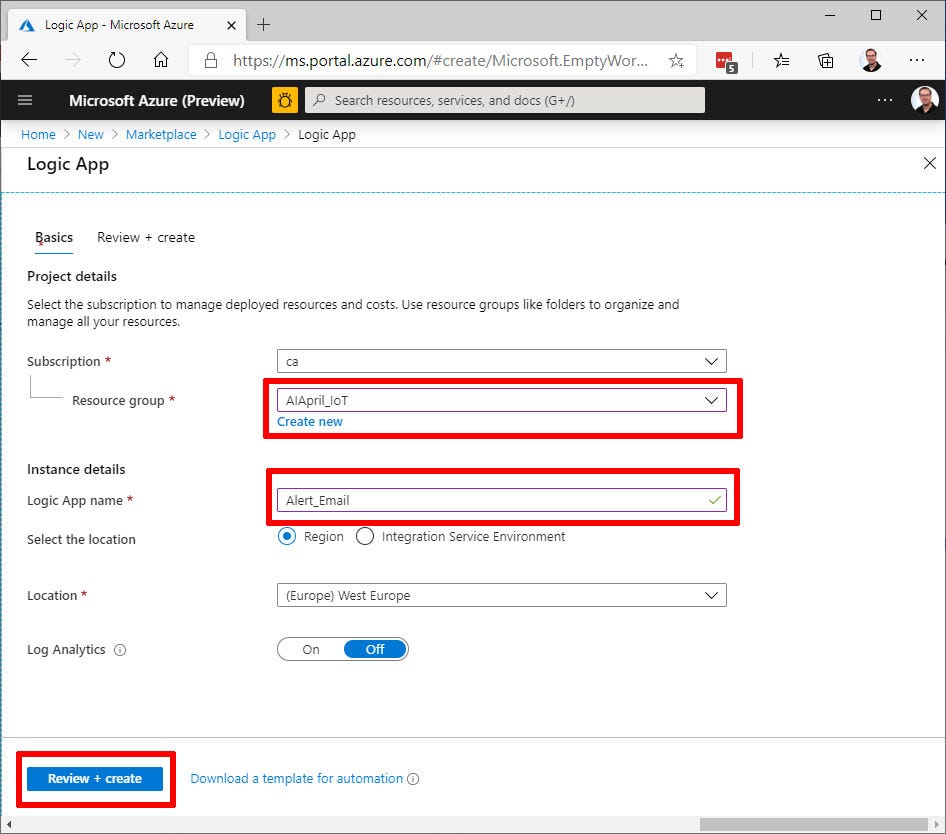
Task: Select Integration Service Environment radio option
Action: click(x=364, y=536)
